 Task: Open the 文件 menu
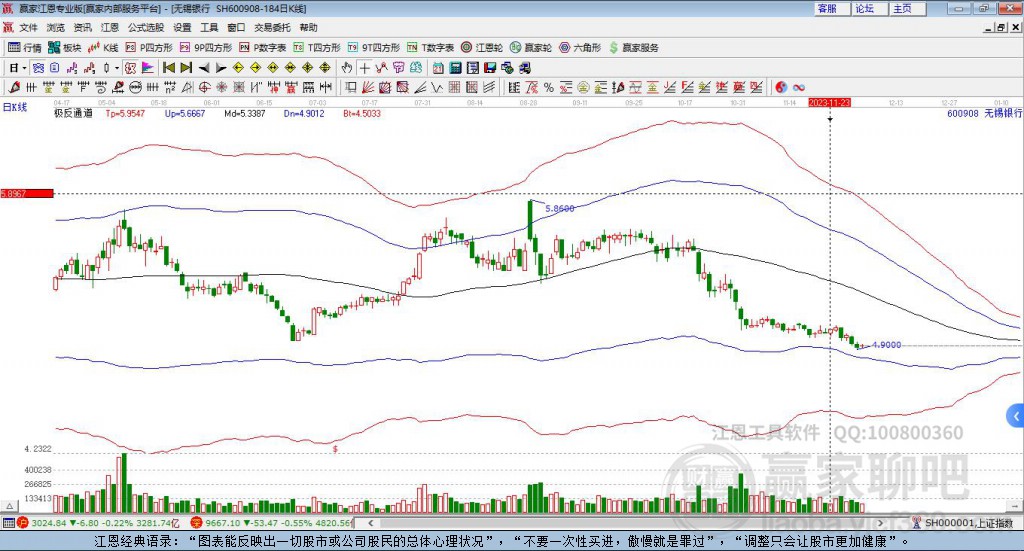(28, 27)
